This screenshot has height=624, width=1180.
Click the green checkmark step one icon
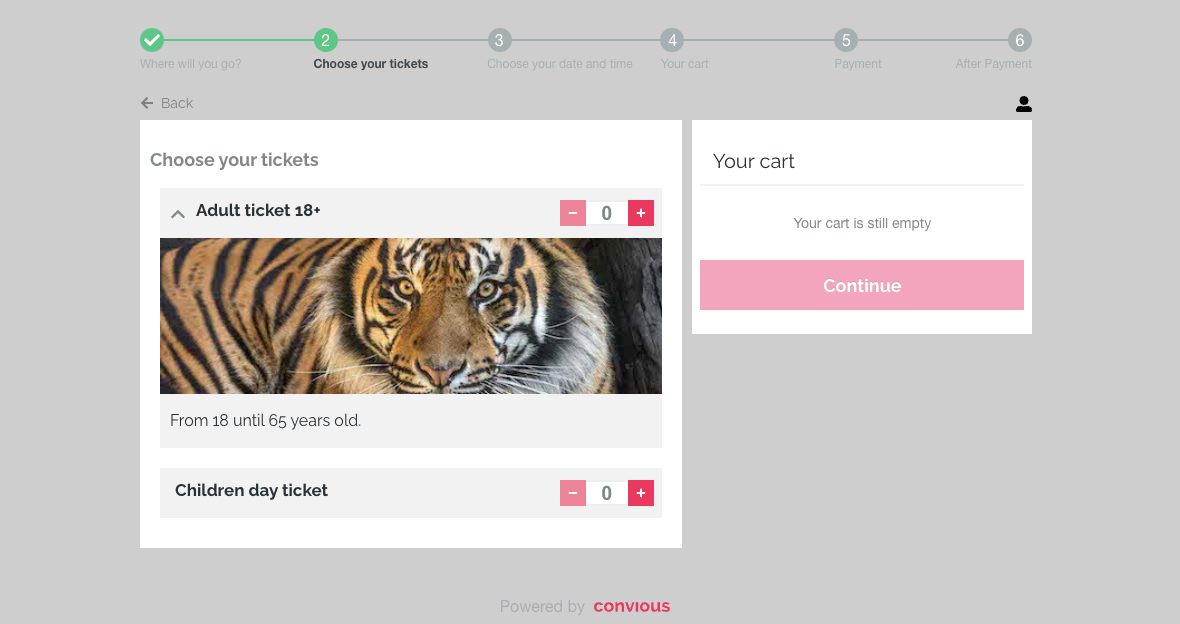pyautogui.click(x=152, y=40)
